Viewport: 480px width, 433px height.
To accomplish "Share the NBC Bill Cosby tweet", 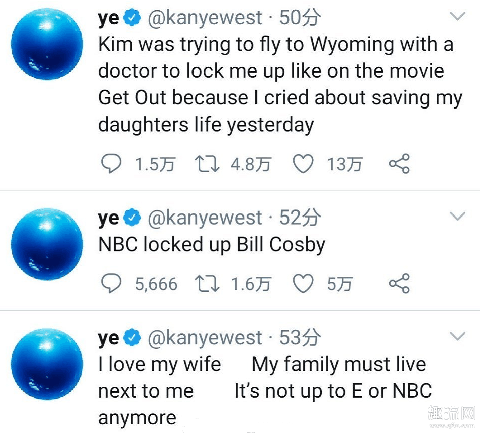I will (399, 284).
